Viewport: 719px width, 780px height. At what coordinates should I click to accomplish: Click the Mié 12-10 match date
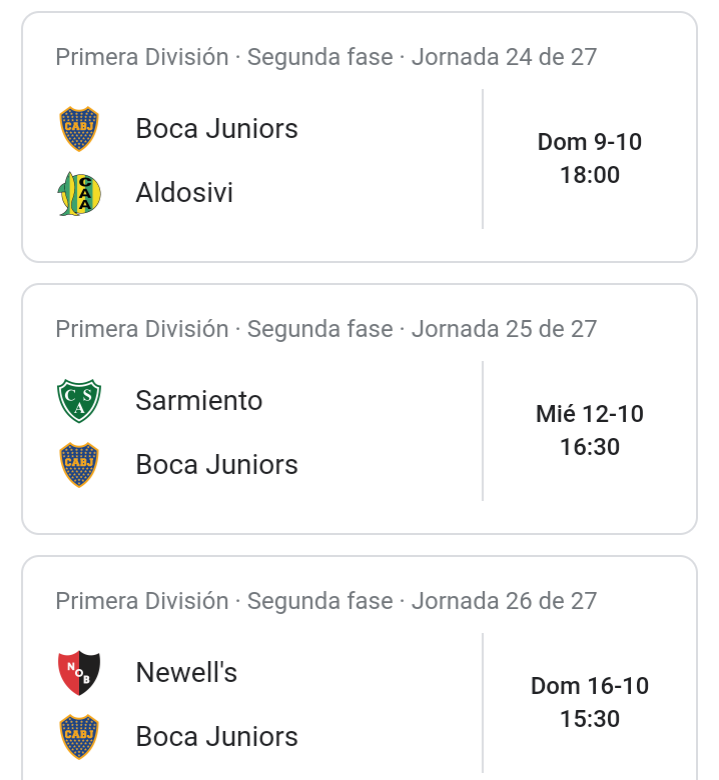tap(590, 414)
